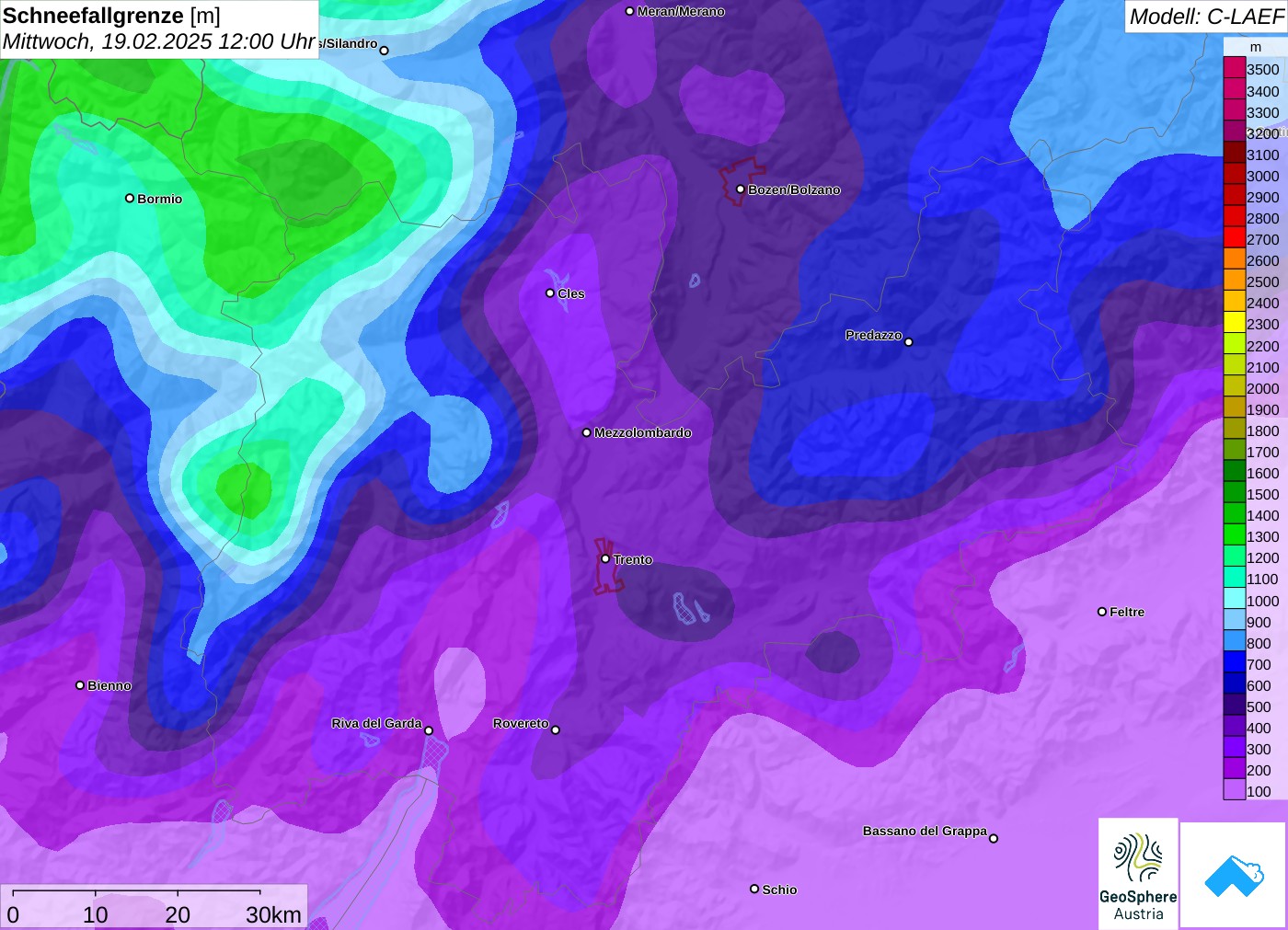This screenshot has width=1288, height=930.
Task: Select the Schio marker dot
Action: [x=754, y=889]
